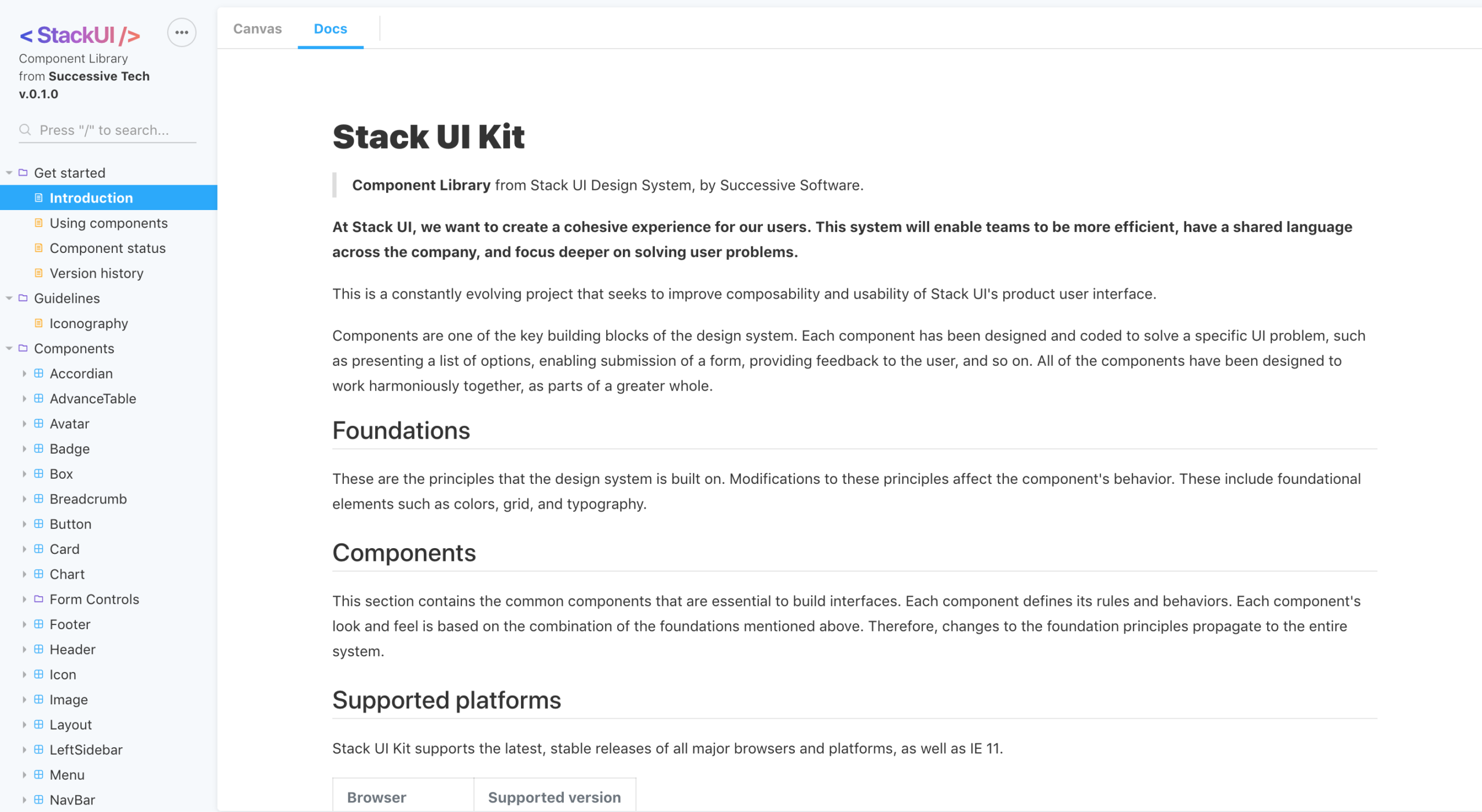Viewport: 1482px width, 812px height.
Task: Switch to the Canvas tab
Action: (257, 28)
